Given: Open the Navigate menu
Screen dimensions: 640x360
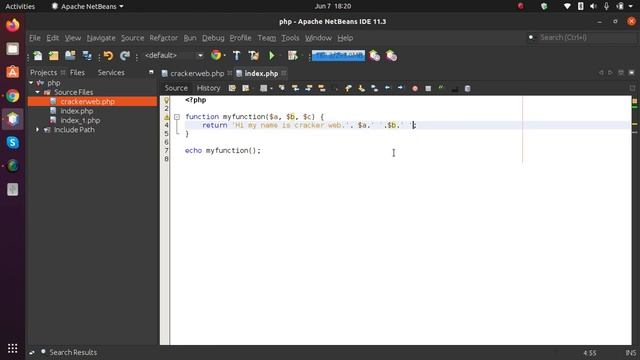Looking at the screenshot, I should pyautogui.click(x=101, y=38).
